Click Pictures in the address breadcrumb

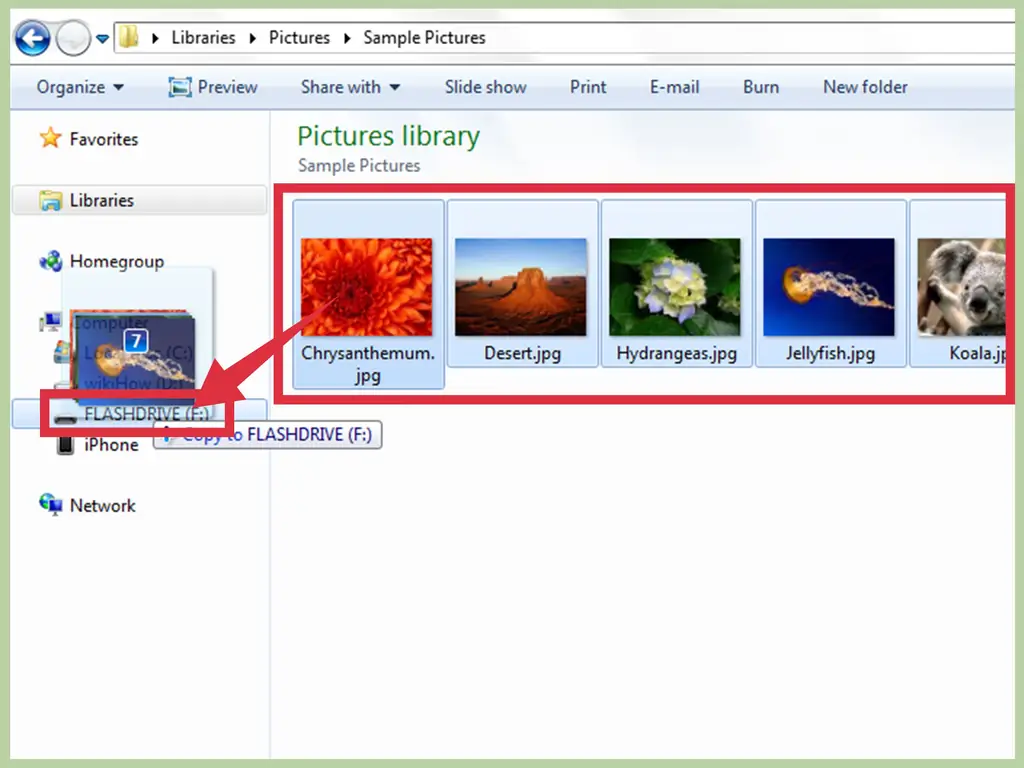(x=299, y=38)
